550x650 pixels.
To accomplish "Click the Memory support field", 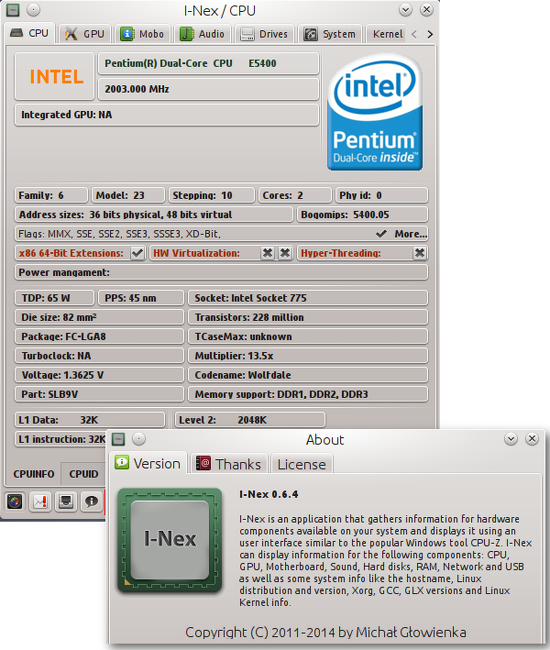I will (x=308, y=394).
